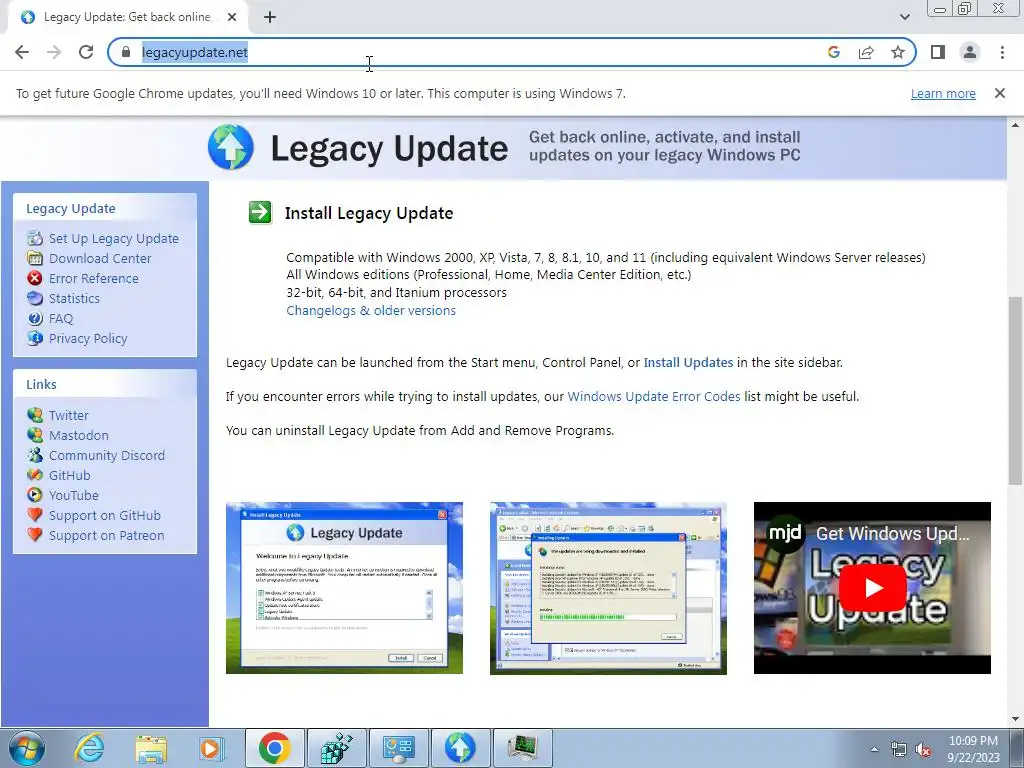Open the GitHub sidebar link
Image resolution: width=1024 pixels, height=768 pixels.
coord(69,475)
